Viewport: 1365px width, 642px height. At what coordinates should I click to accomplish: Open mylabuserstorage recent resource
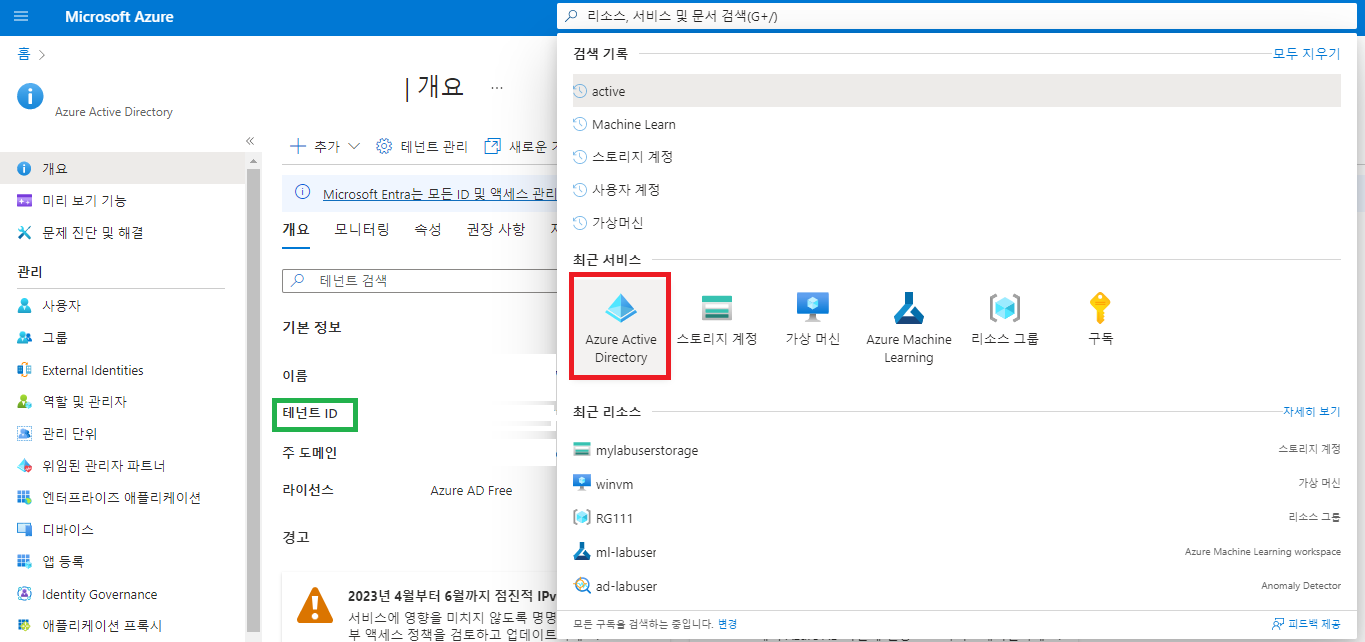coord(956,450)
